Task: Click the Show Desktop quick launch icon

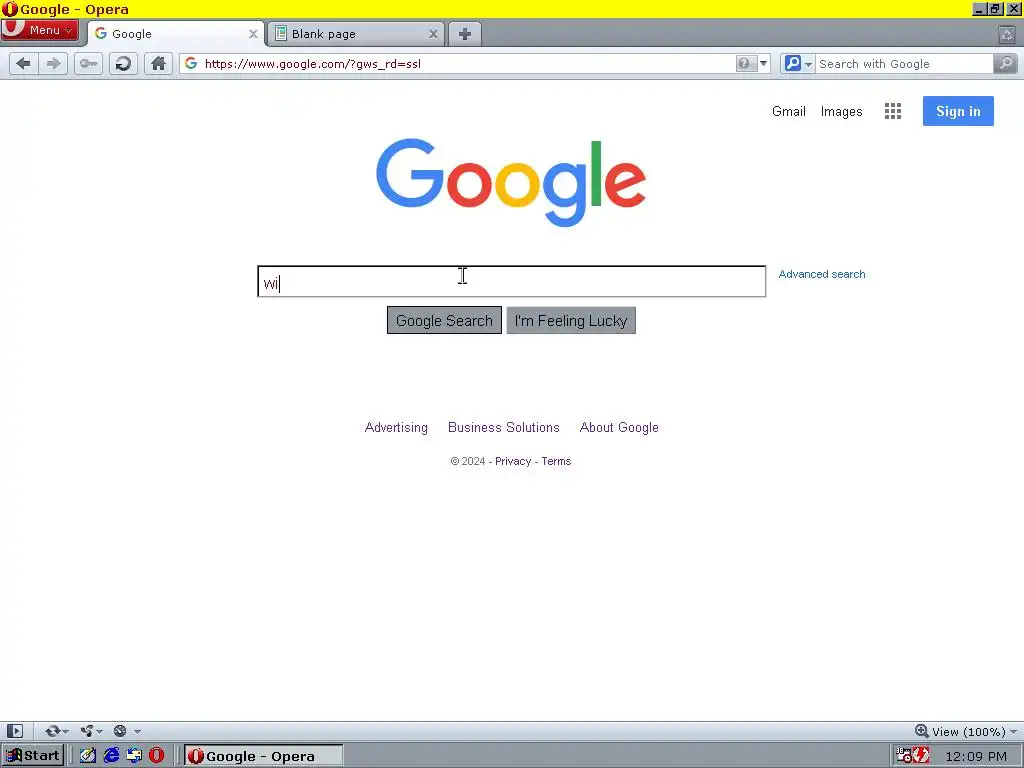Action: [x=88, y=756]
